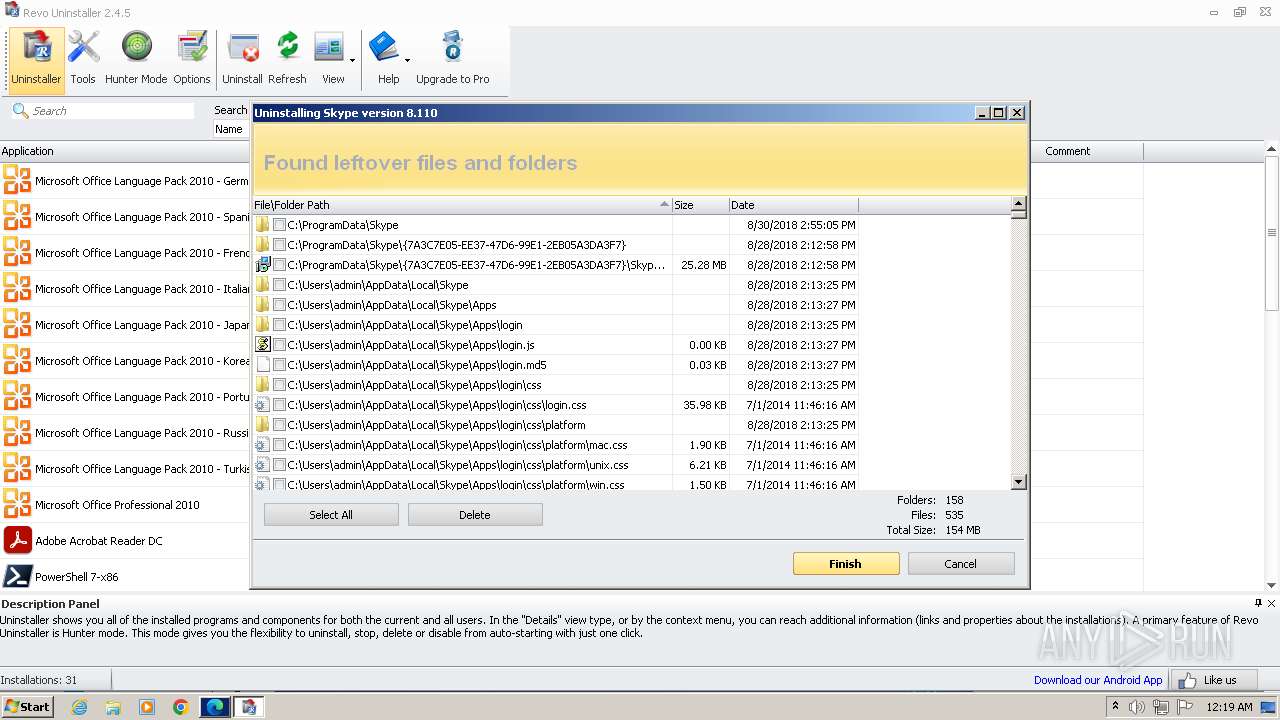This screenshot has width=1280, height=720.
Task: Select row login\css\platform\unix.css
Action: 555,465
